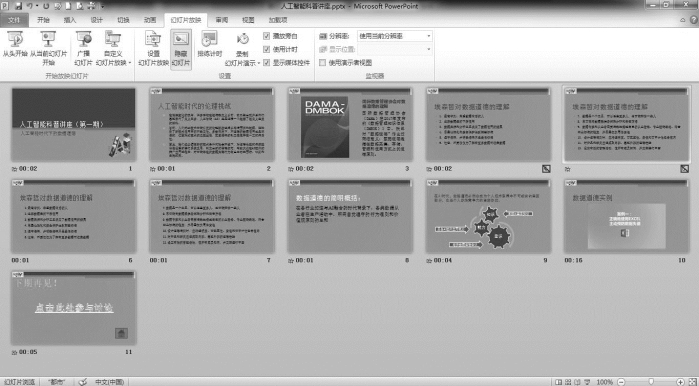This screenshot has width=699, height=386.
Task: Open Broadcast Slide Show tool
Action: pos(83,48)
